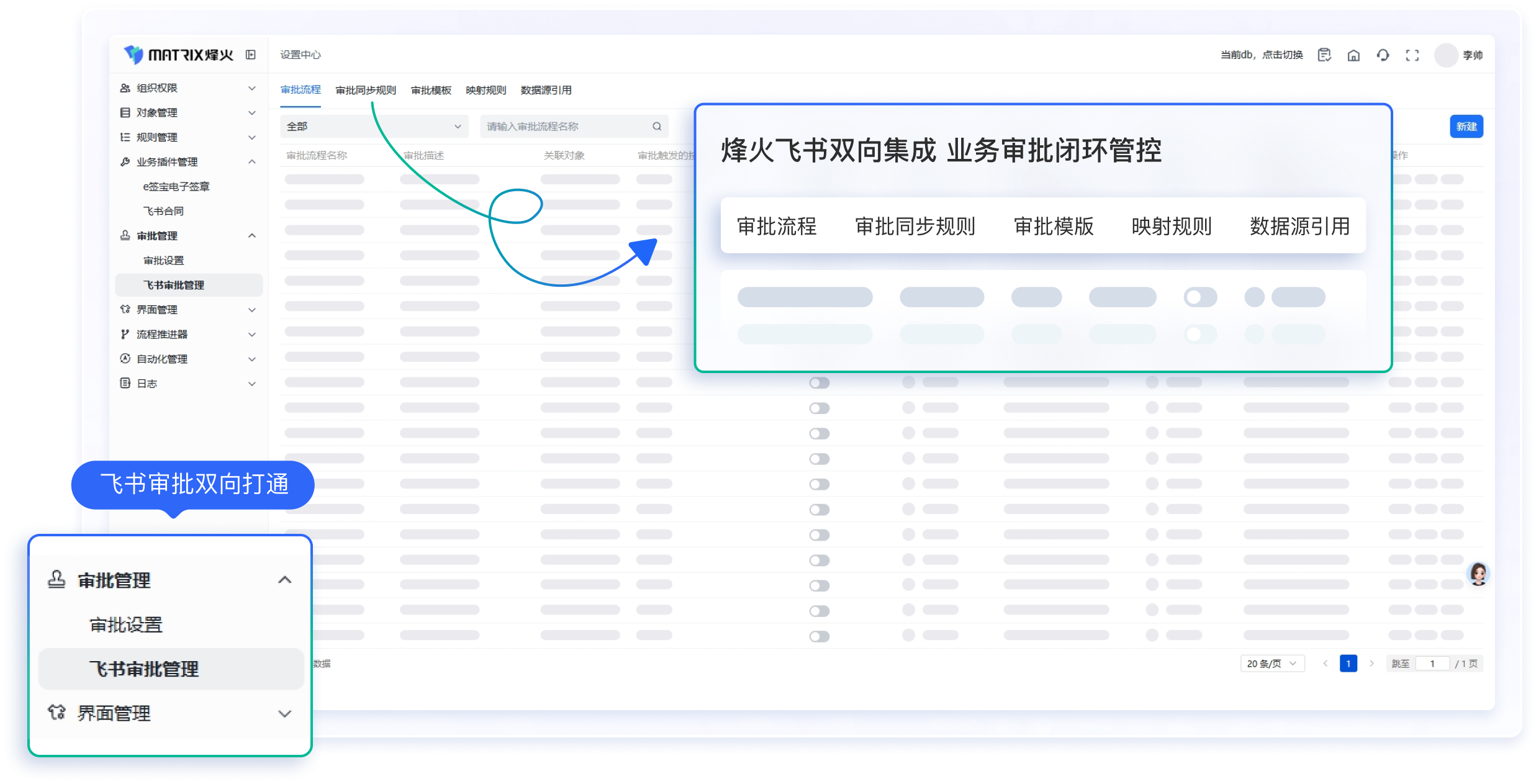The image size is (1536, 784).
Task: Open the floating assistant avatar
Action: tap(1478, 574)
